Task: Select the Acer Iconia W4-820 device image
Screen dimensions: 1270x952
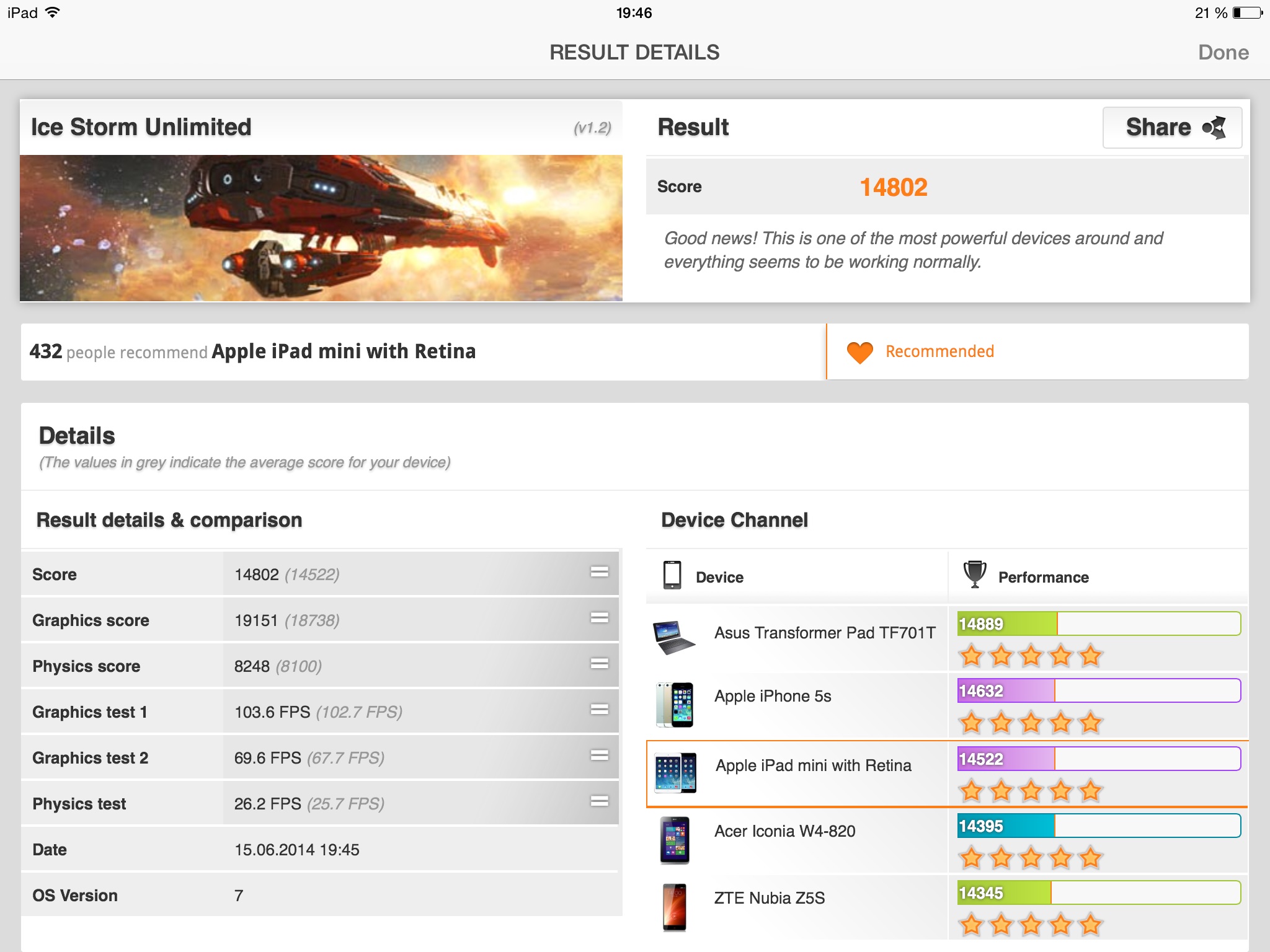Action: pos(675,840)
